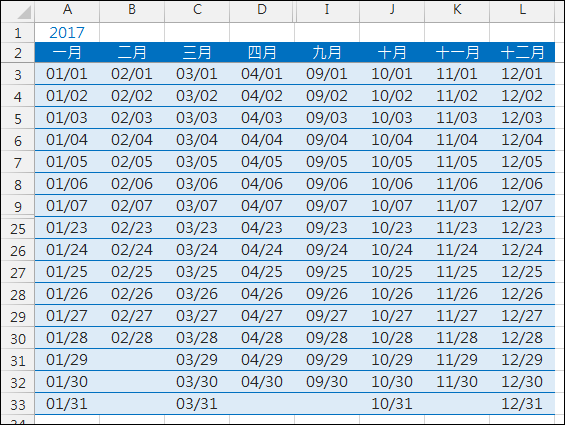The height and width of the screenshot is (425, 565).
Task: Select the cell showing 10/06
Action: click(392, 184)
